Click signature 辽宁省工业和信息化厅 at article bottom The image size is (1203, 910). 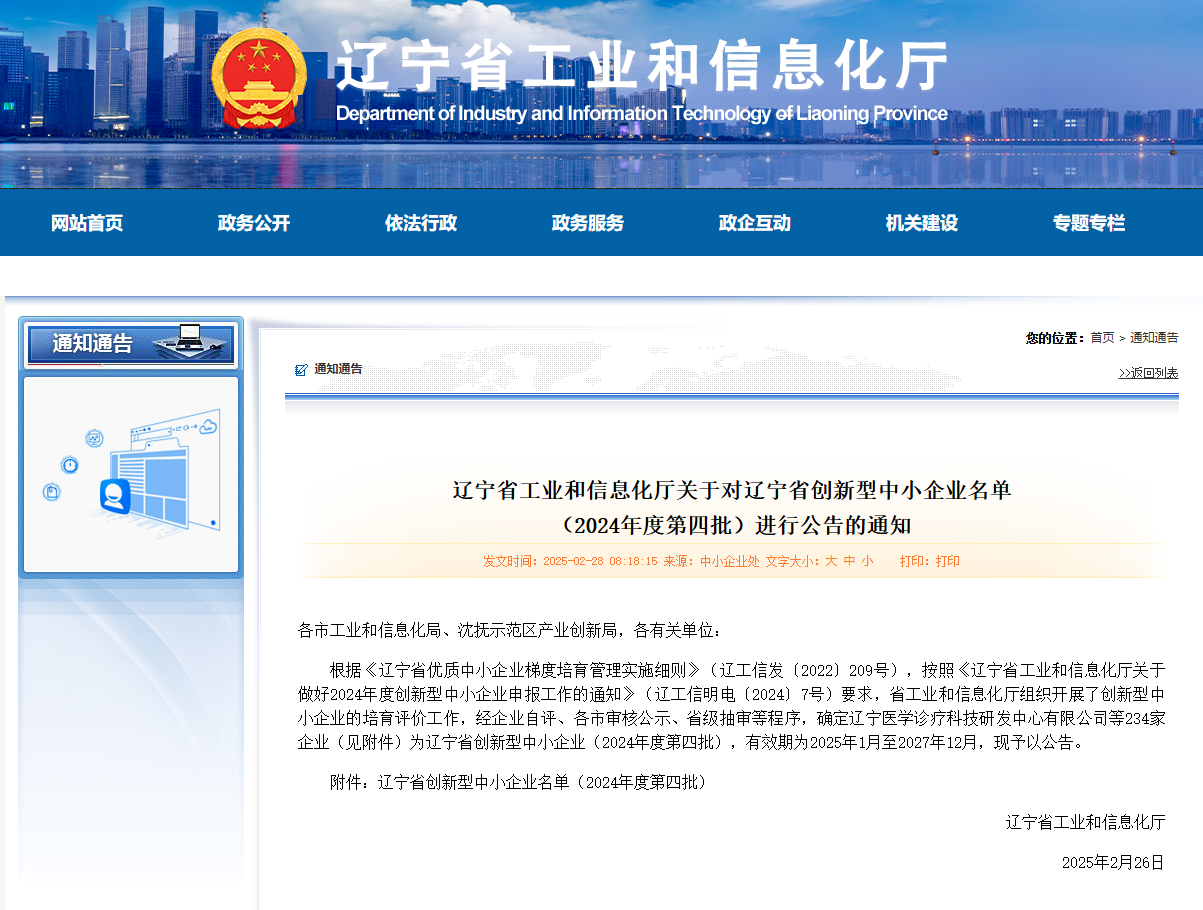(x=1086, y=822)
